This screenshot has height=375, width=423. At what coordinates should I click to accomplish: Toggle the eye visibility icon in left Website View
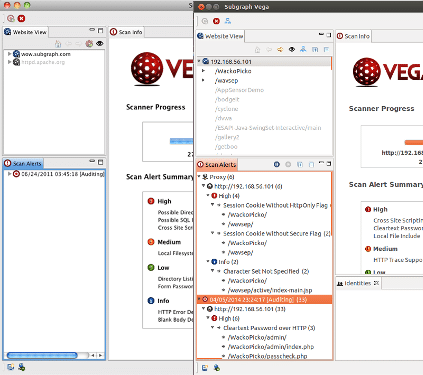[100, 44]
